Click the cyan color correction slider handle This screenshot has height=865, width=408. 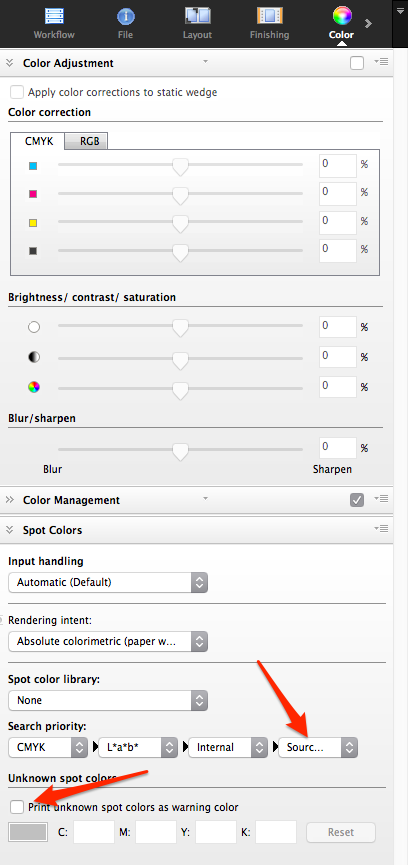tap(180, 166)
